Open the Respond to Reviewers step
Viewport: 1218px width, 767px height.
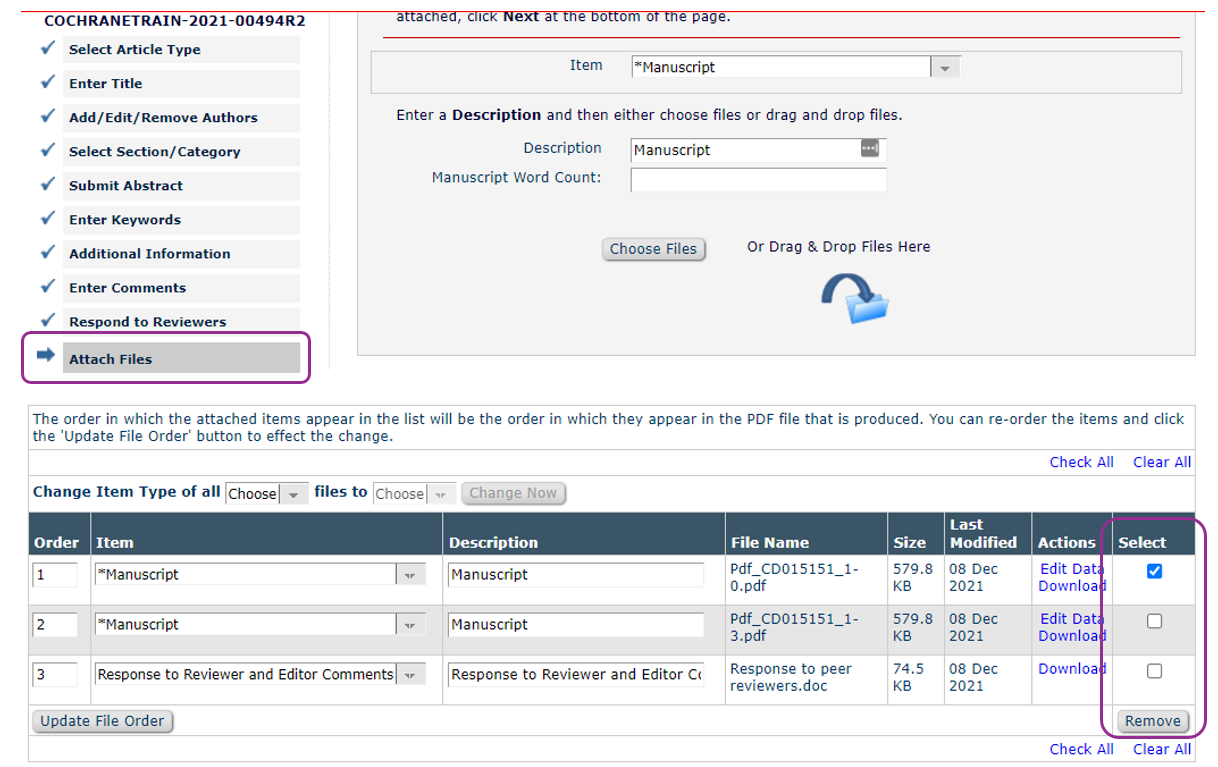click(147, 322)
